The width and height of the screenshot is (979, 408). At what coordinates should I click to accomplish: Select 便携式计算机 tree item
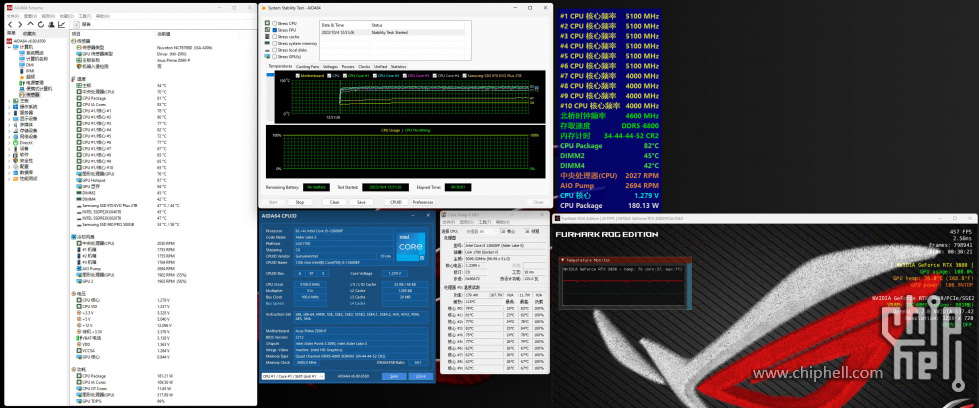(x=35, y=88)
